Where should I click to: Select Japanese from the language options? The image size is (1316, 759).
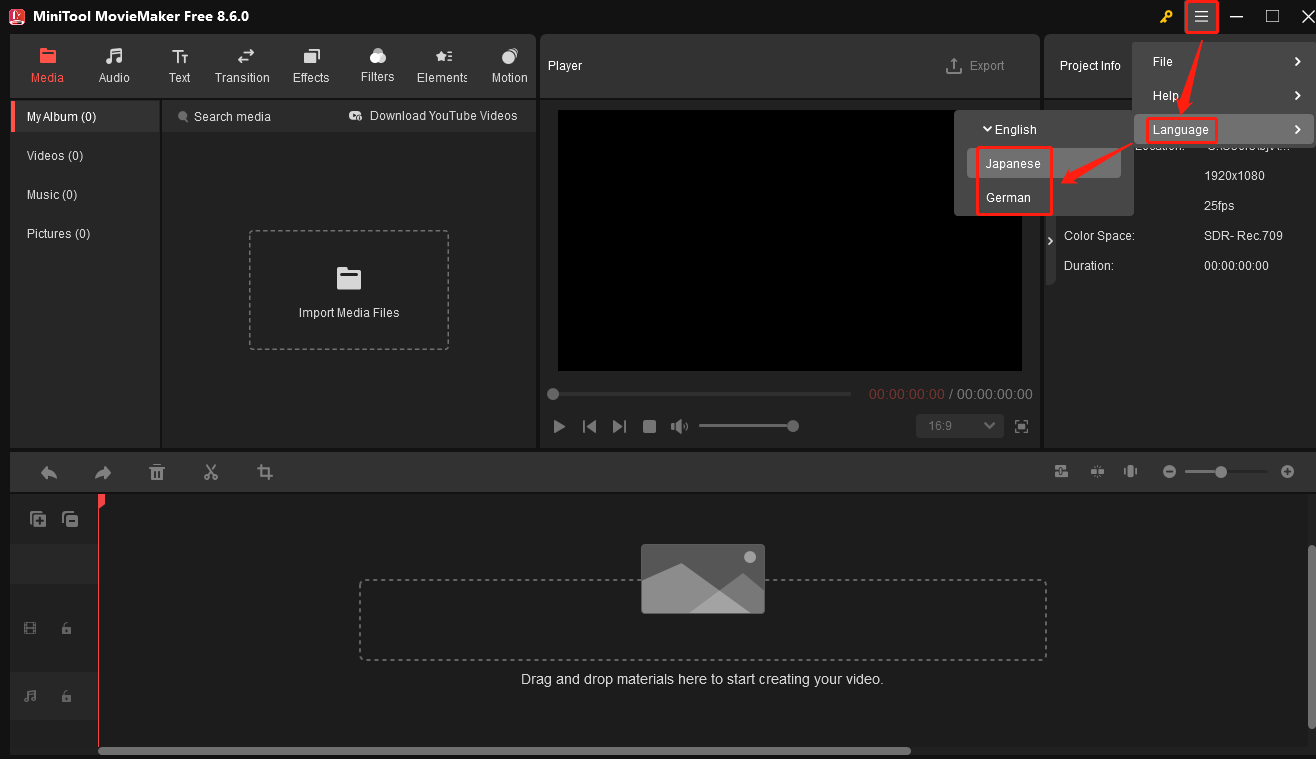1012,163
